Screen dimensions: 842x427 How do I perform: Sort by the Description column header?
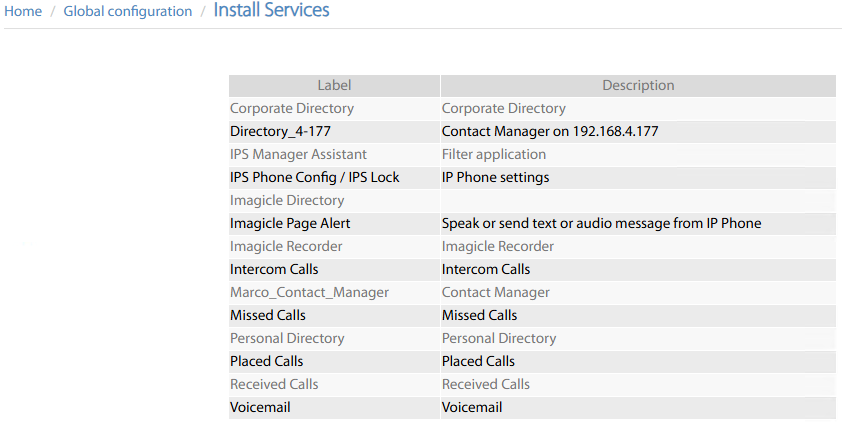(638, 86)
